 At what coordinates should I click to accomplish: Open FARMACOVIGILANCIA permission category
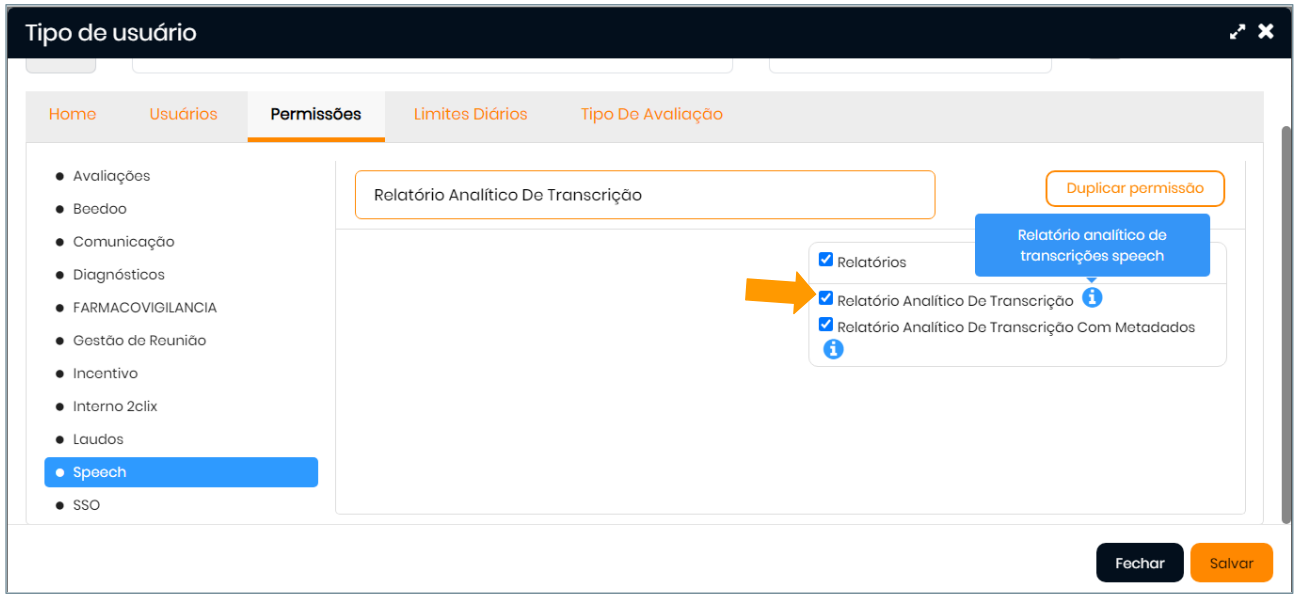click(144, 308)
